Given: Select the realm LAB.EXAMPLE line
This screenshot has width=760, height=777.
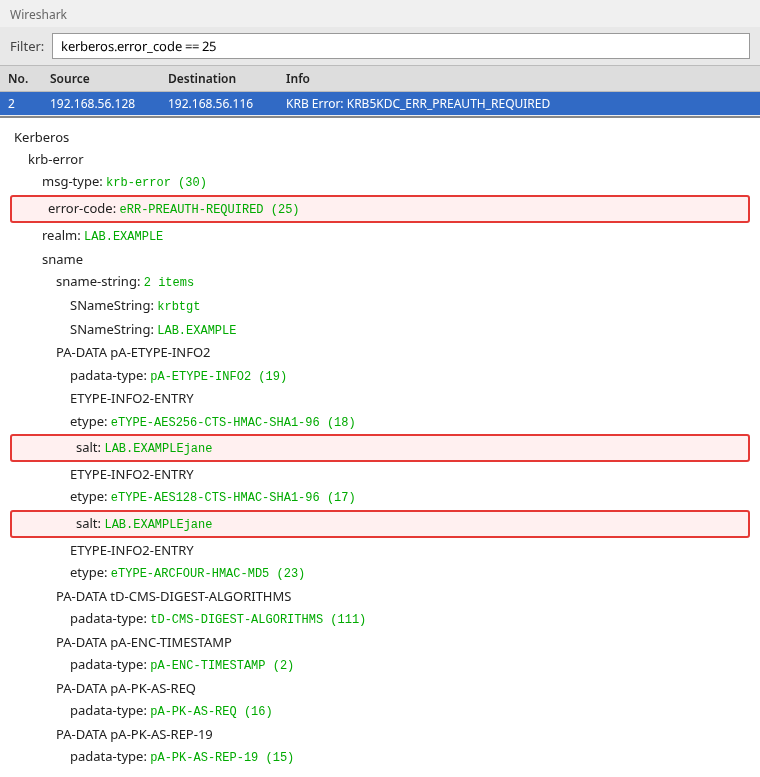Looking at the screenshot, I should point(102,236).
